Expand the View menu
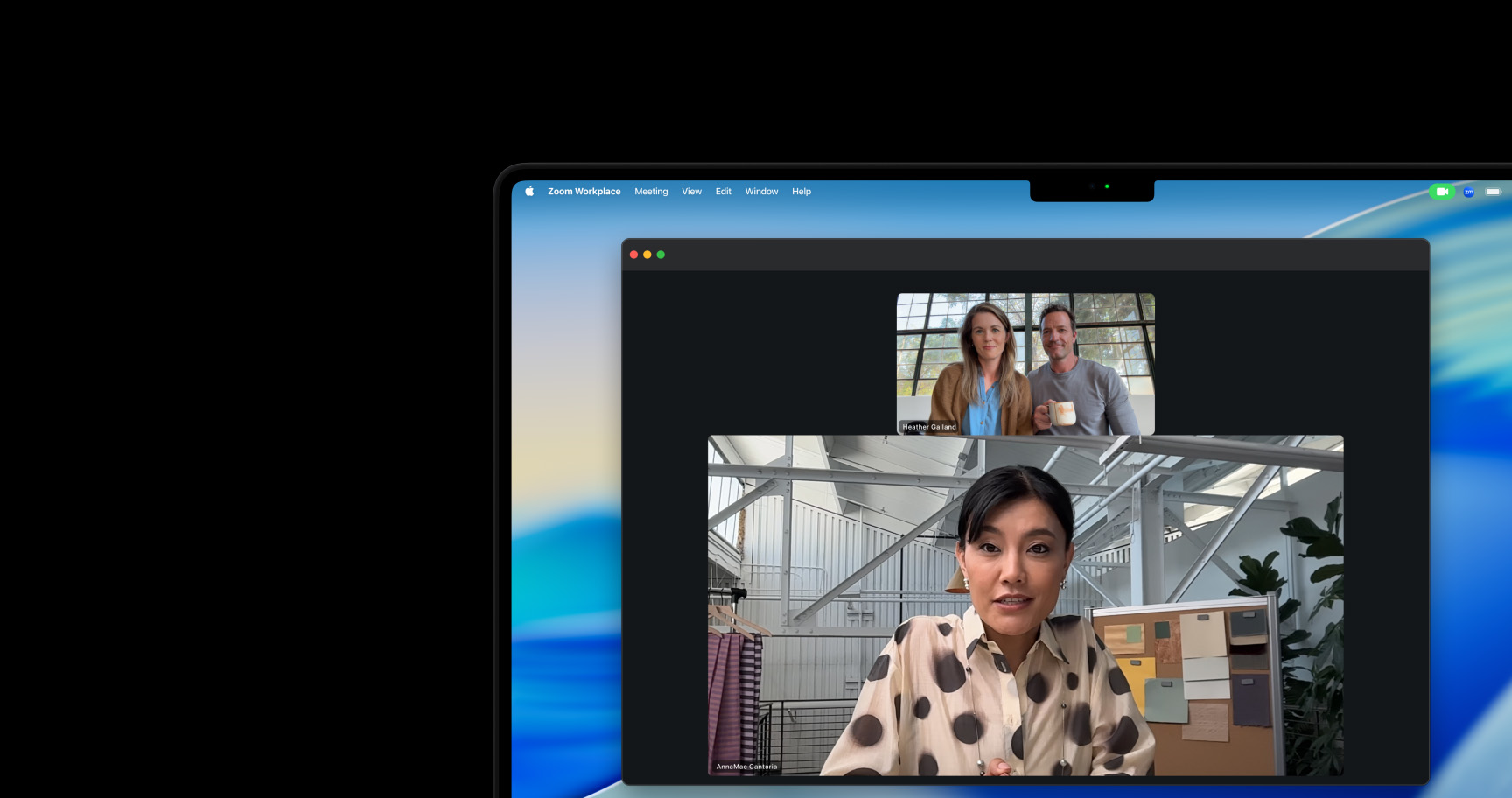 (691, 191)
